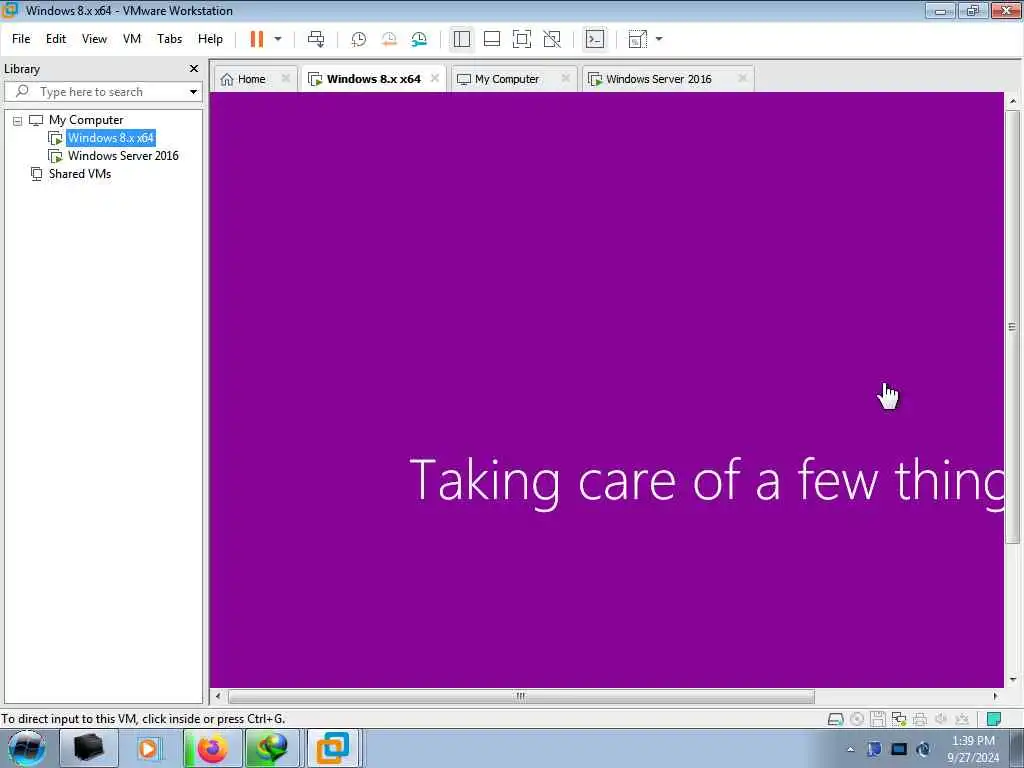This screenshot has height=768, width=1024.
Task: Click the floppy device status icon
Action: [878, 719]
